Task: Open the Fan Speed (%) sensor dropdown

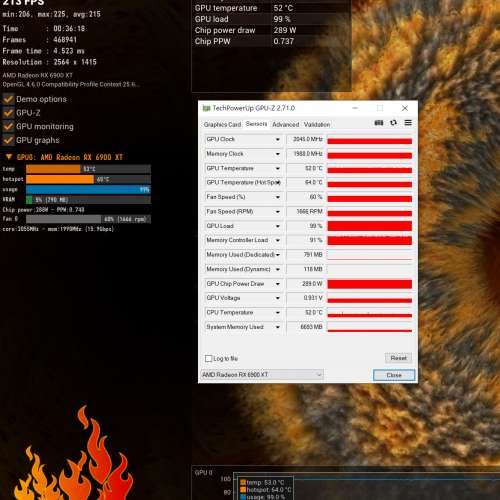Action: (278, 197)
